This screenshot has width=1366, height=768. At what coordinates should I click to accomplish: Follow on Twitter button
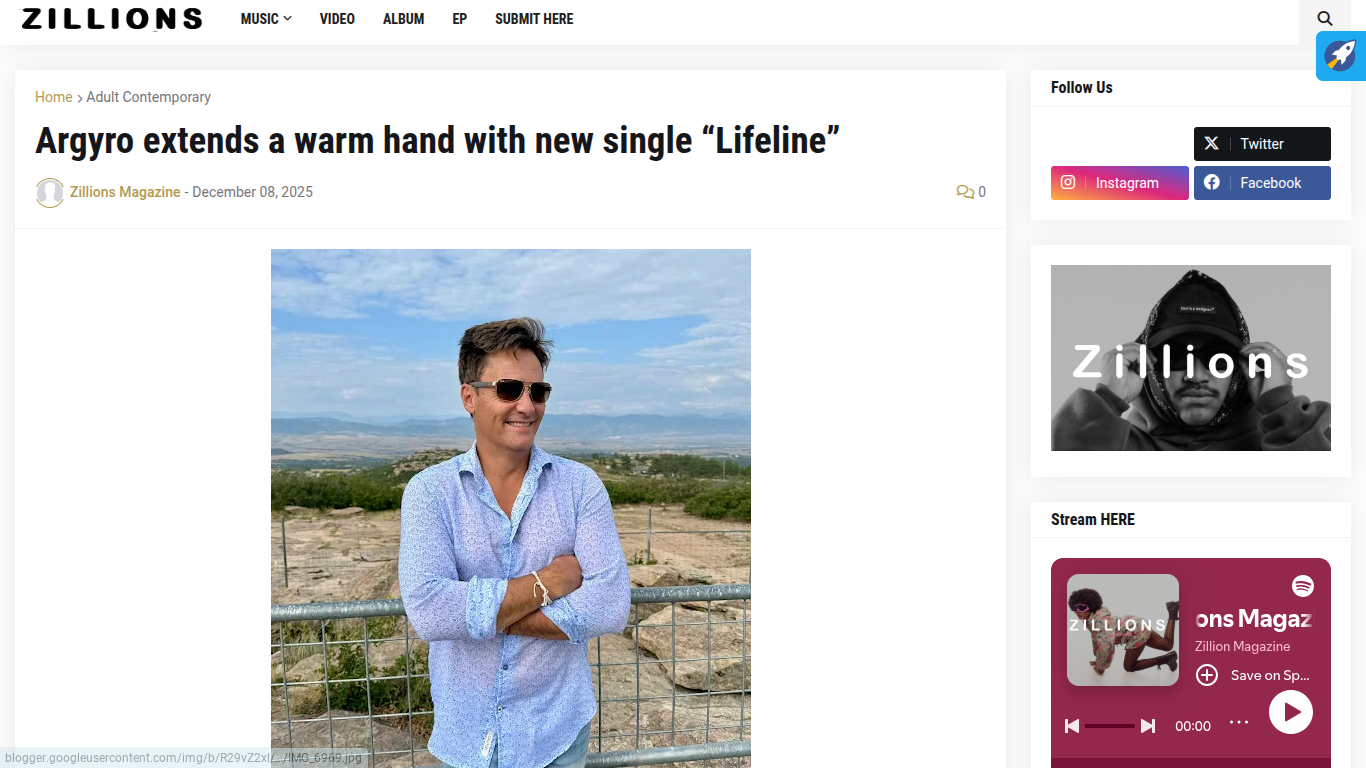[x=1262, y=144]
